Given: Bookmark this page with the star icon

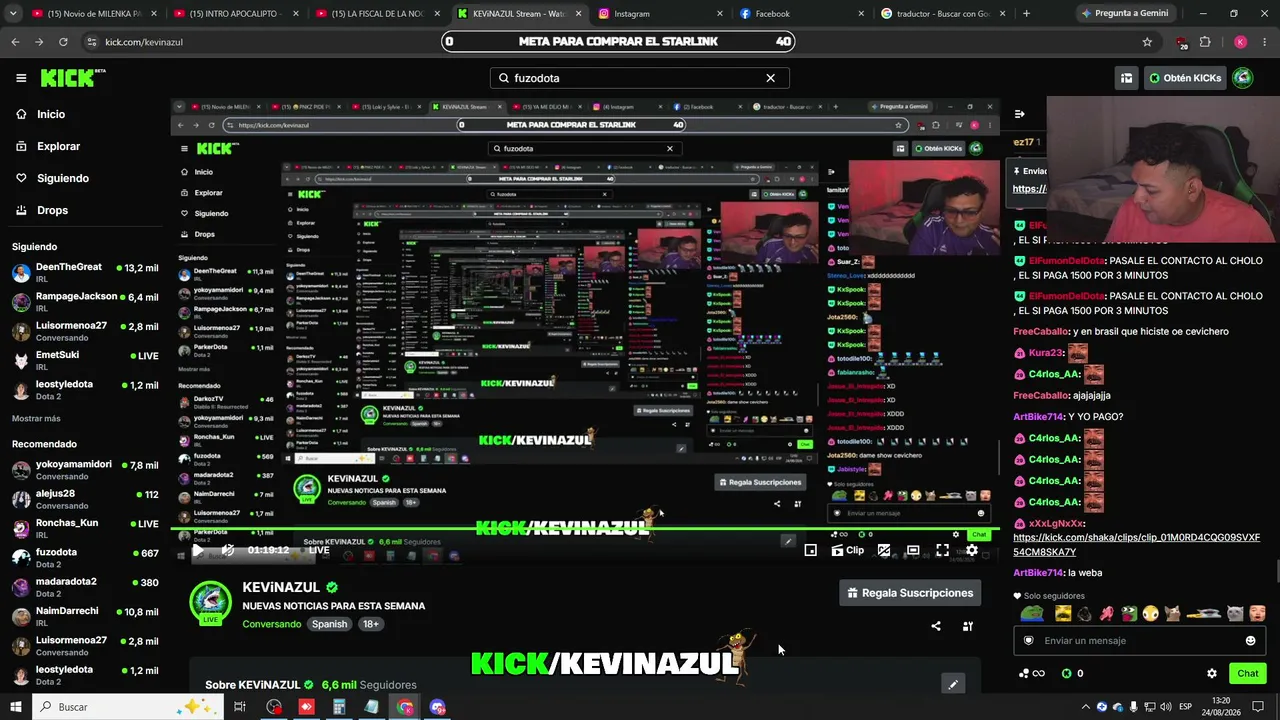Looking at the screenshot, I should point(1147,42).
